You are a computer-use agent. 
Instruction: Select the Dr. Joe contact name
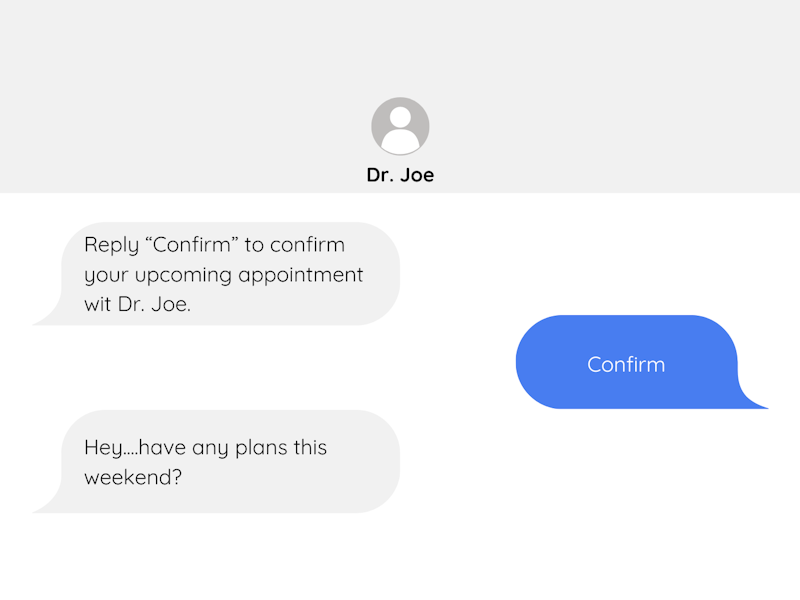click(400, 175)
